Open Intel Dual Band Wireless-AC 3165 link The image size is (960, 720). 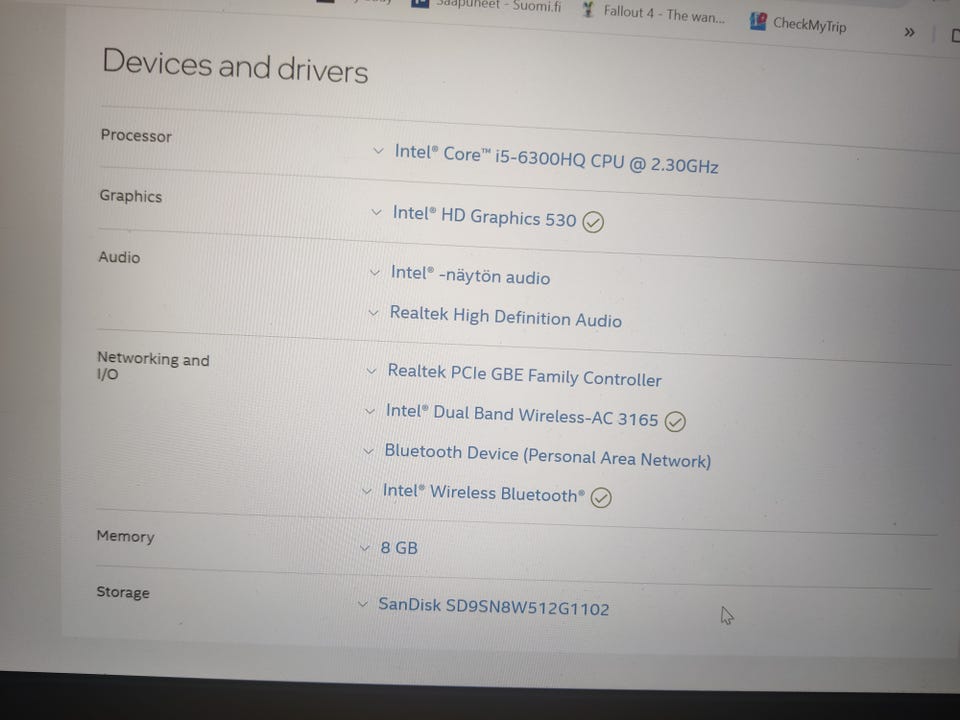pyautogui.click(x=522, y=415)
